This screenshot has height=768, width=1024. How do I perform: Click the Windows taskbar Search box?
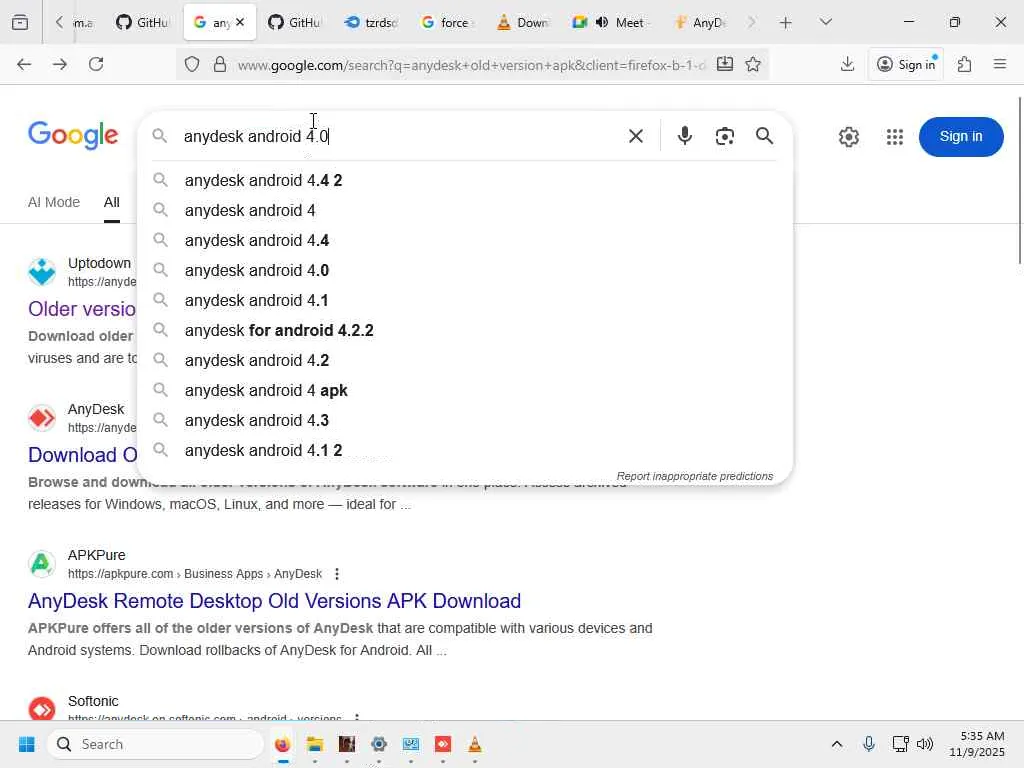point(155,744)
